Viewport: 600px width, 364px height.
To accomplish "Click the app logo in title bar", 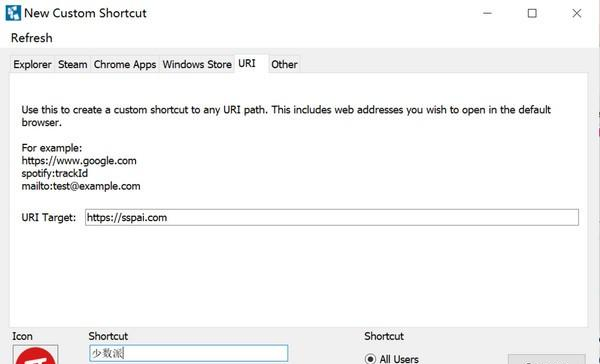I will 13,13.
